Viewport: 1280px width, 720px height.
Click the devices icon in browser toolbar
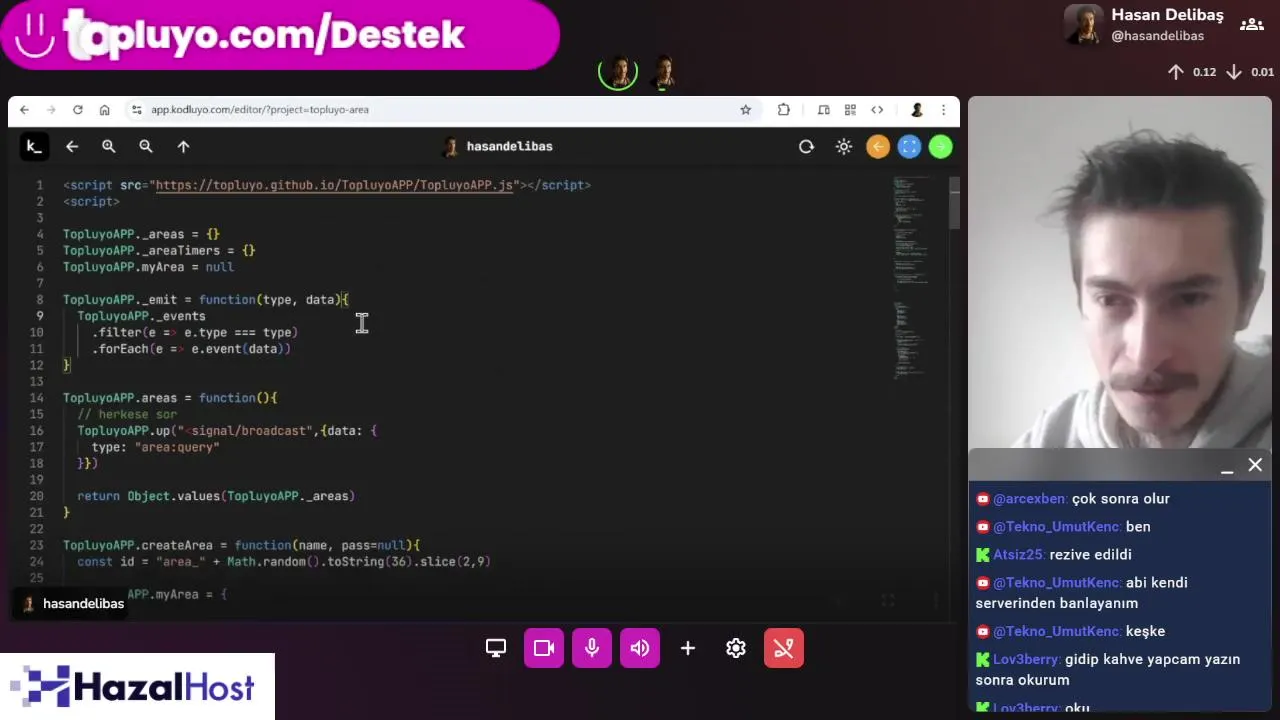pyautogui.click(x=823, y=110)
